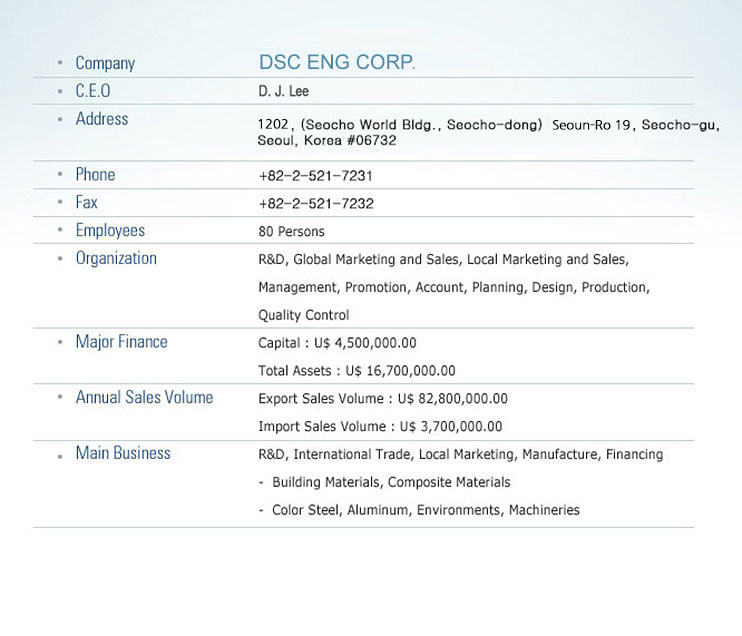
Task: Select Color Steel, Aluminum, Environments line
Action: pyautogui.click(x=419, y=510)
